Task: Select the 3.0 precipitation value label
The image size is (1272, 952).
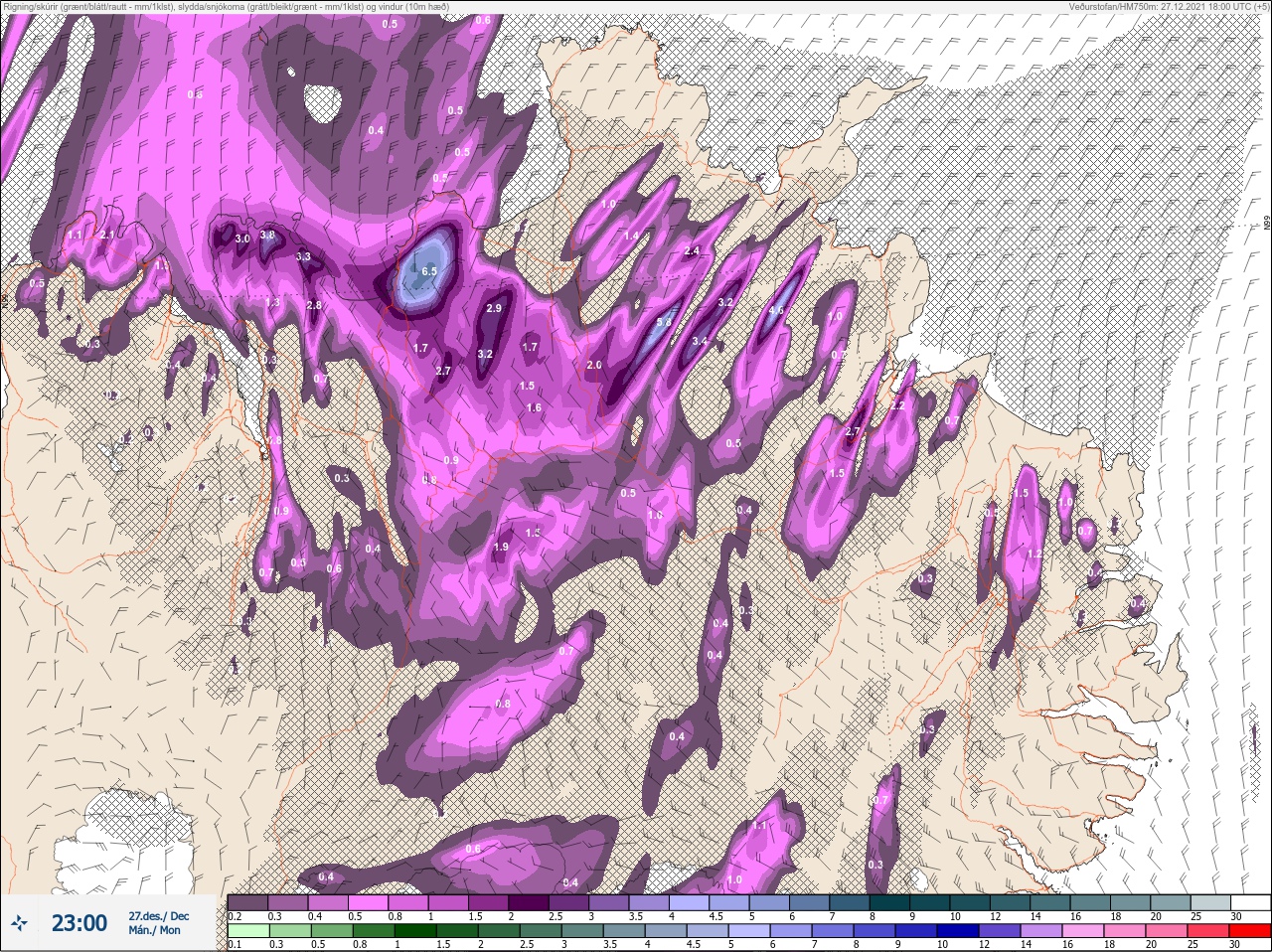Action: pyautogui.click(x=242, y=239)
